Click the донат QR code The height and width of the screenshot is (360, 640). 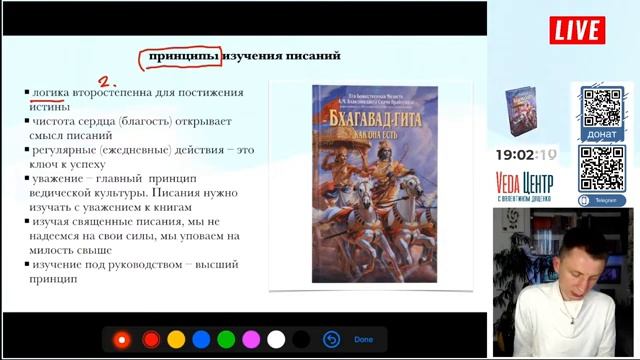pyautogui.click(x=602, y=108)
